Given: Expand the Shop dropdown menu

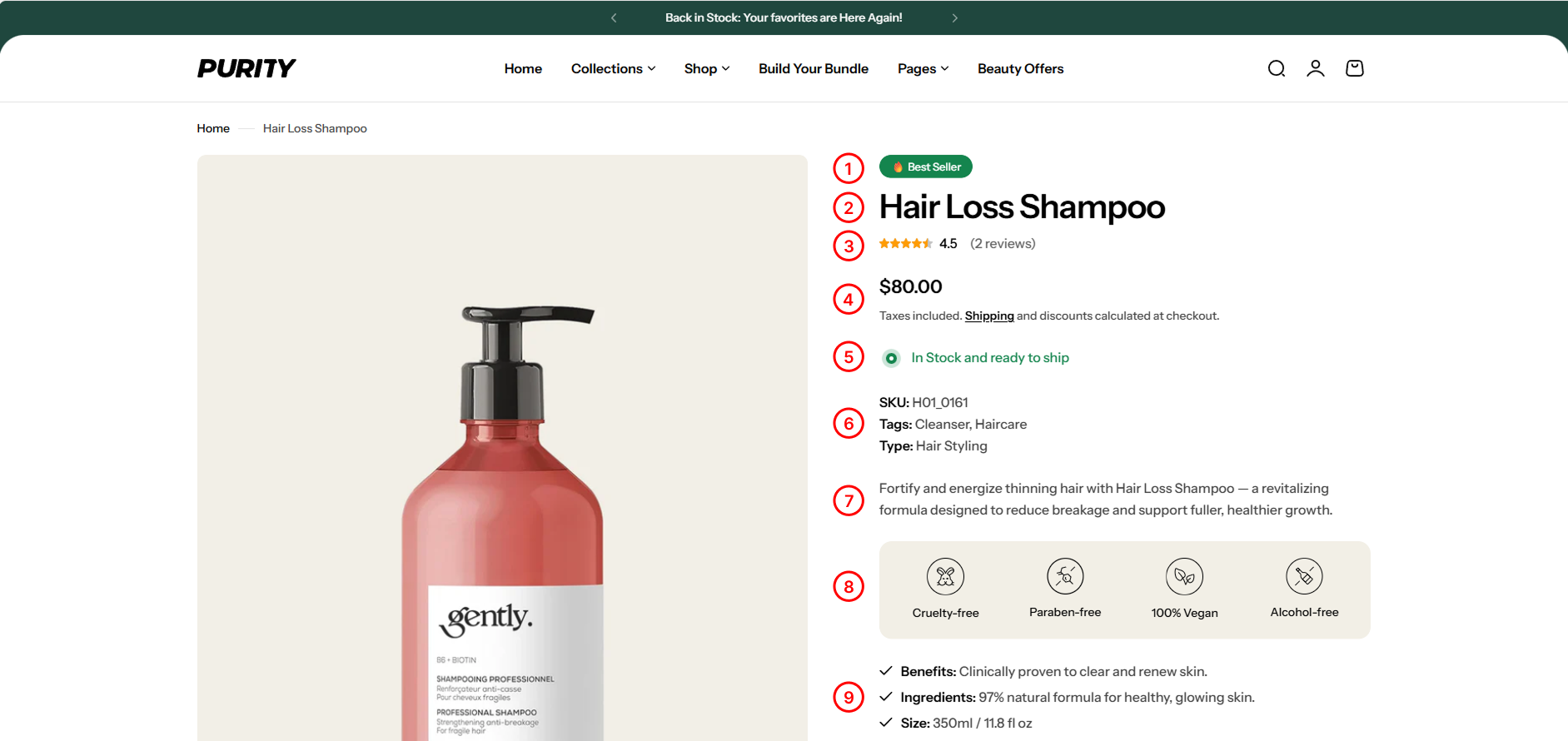Looking at the screenshot, I should pos(707,68).
